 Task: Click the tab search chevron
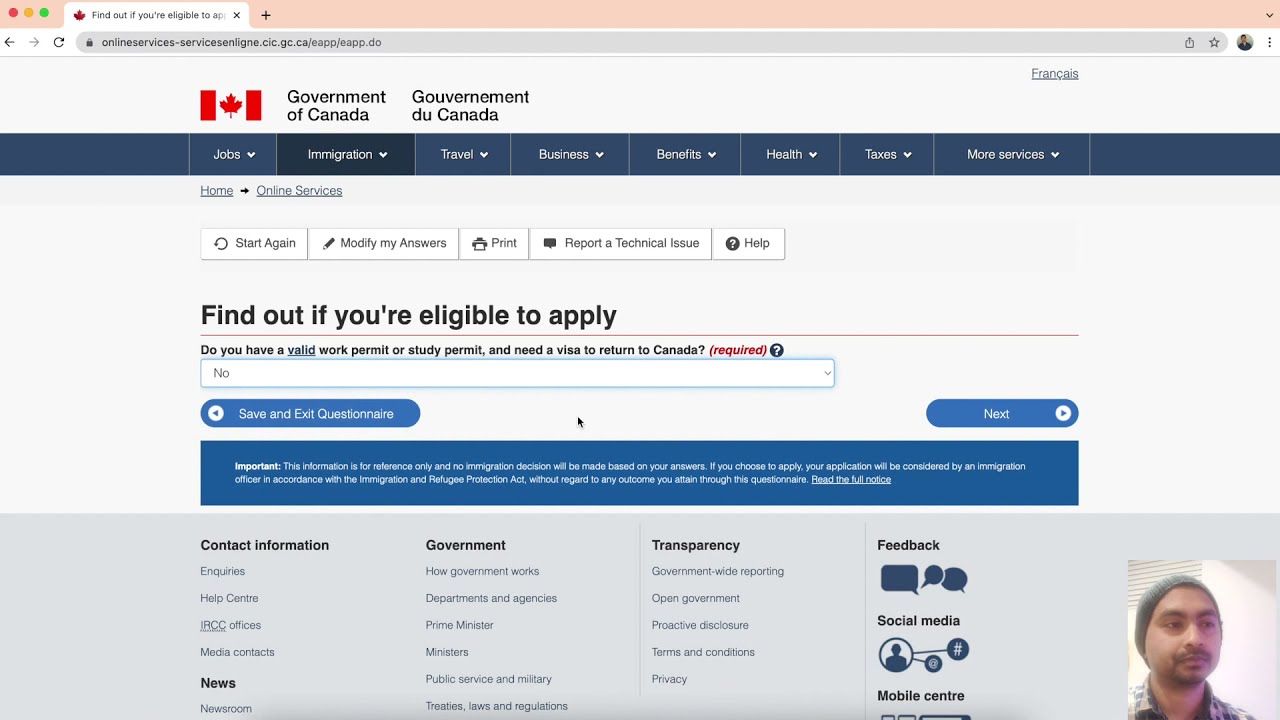pos(1269,15)
